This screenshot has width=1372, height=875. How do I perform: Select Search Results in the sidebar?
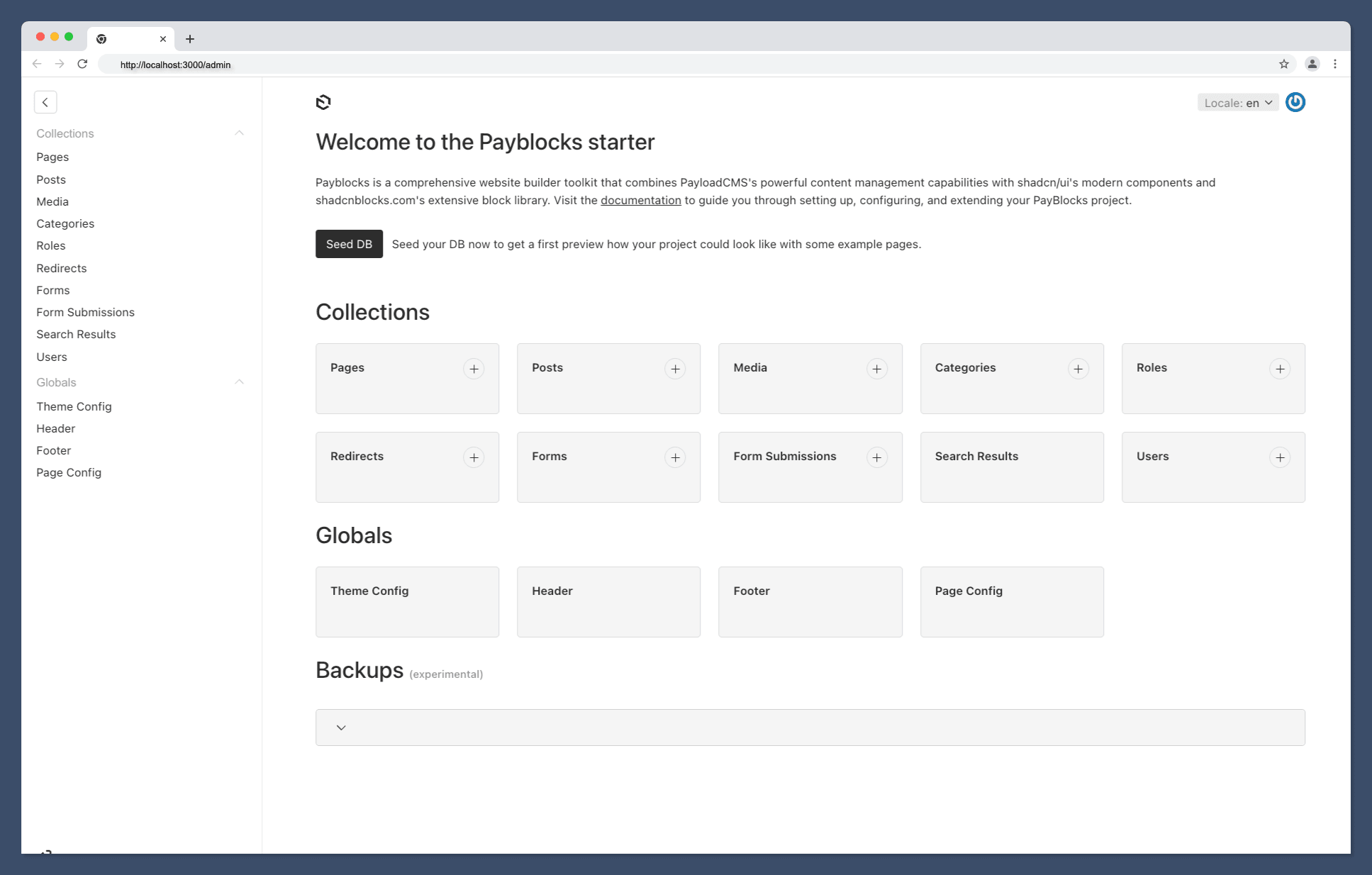tap(76, 334)
